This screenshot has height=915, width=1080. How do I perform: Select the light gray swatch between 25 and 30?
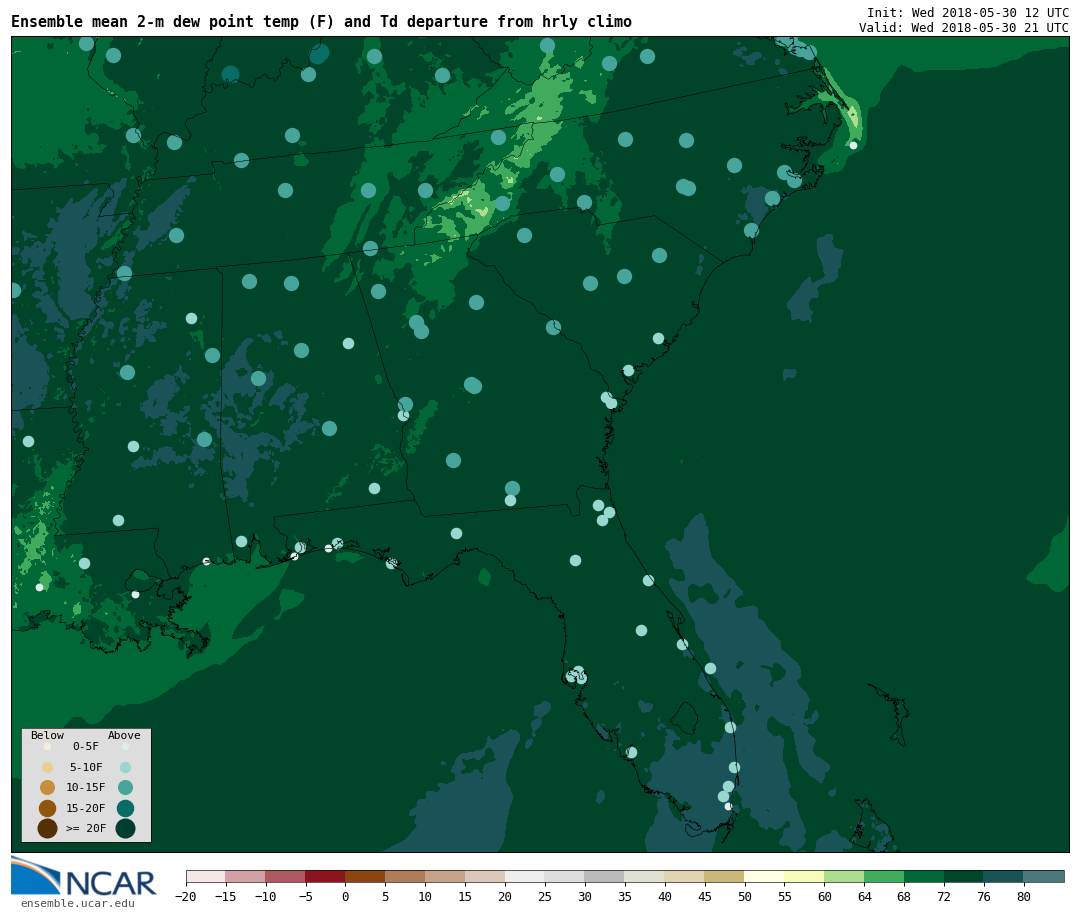click(565, 876)
